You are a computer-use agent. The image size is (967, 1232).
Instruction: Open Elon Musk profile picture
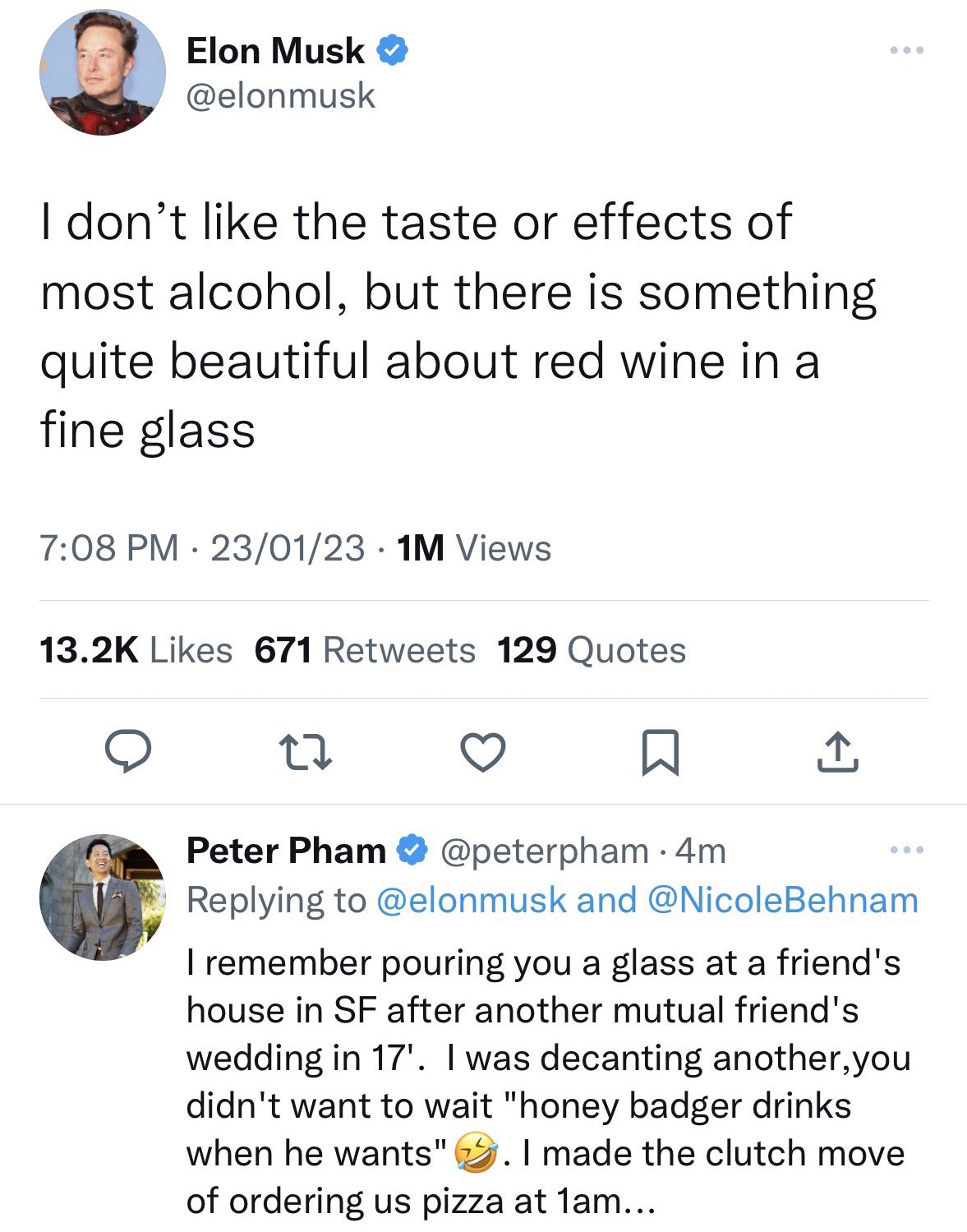pos(103,72)
